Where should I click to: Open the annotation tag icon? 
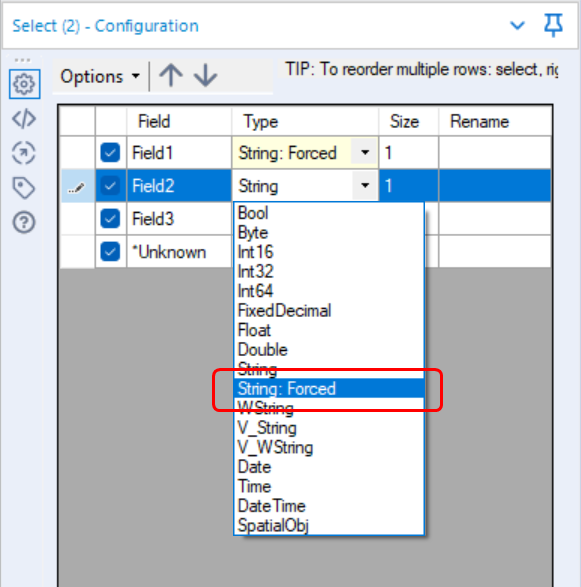pos(24,188)
